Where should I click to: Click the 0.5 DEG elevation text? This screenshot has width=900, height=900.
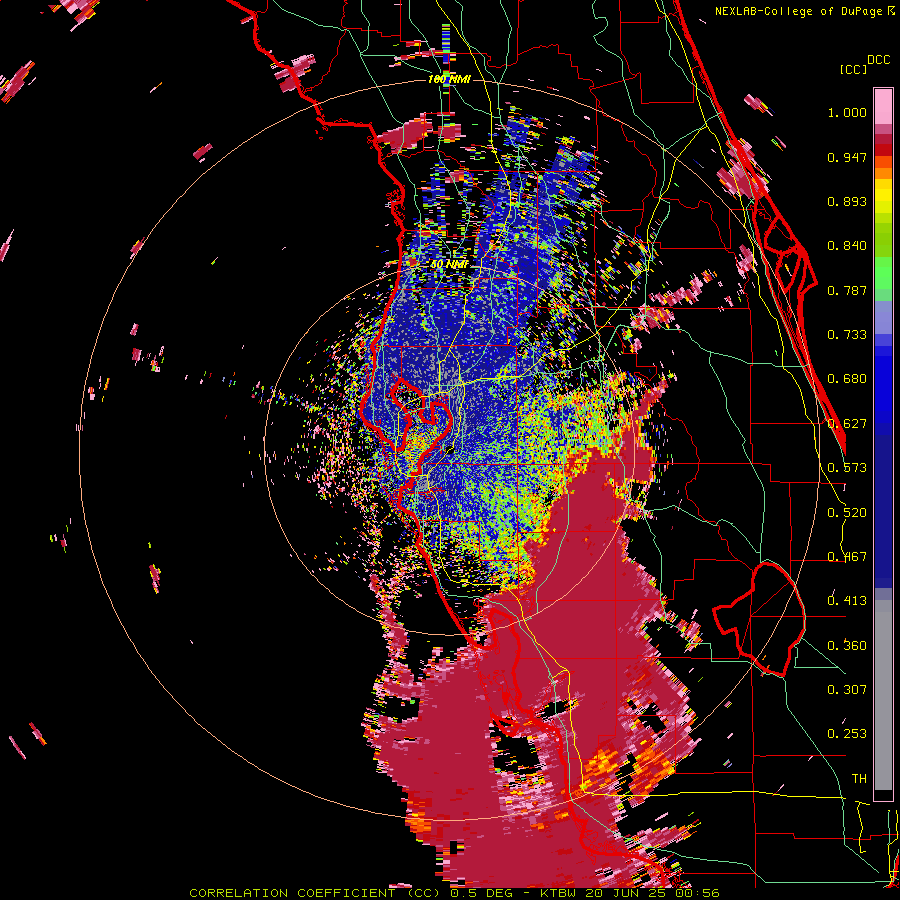pyautogui.click(x=480, y=893)
